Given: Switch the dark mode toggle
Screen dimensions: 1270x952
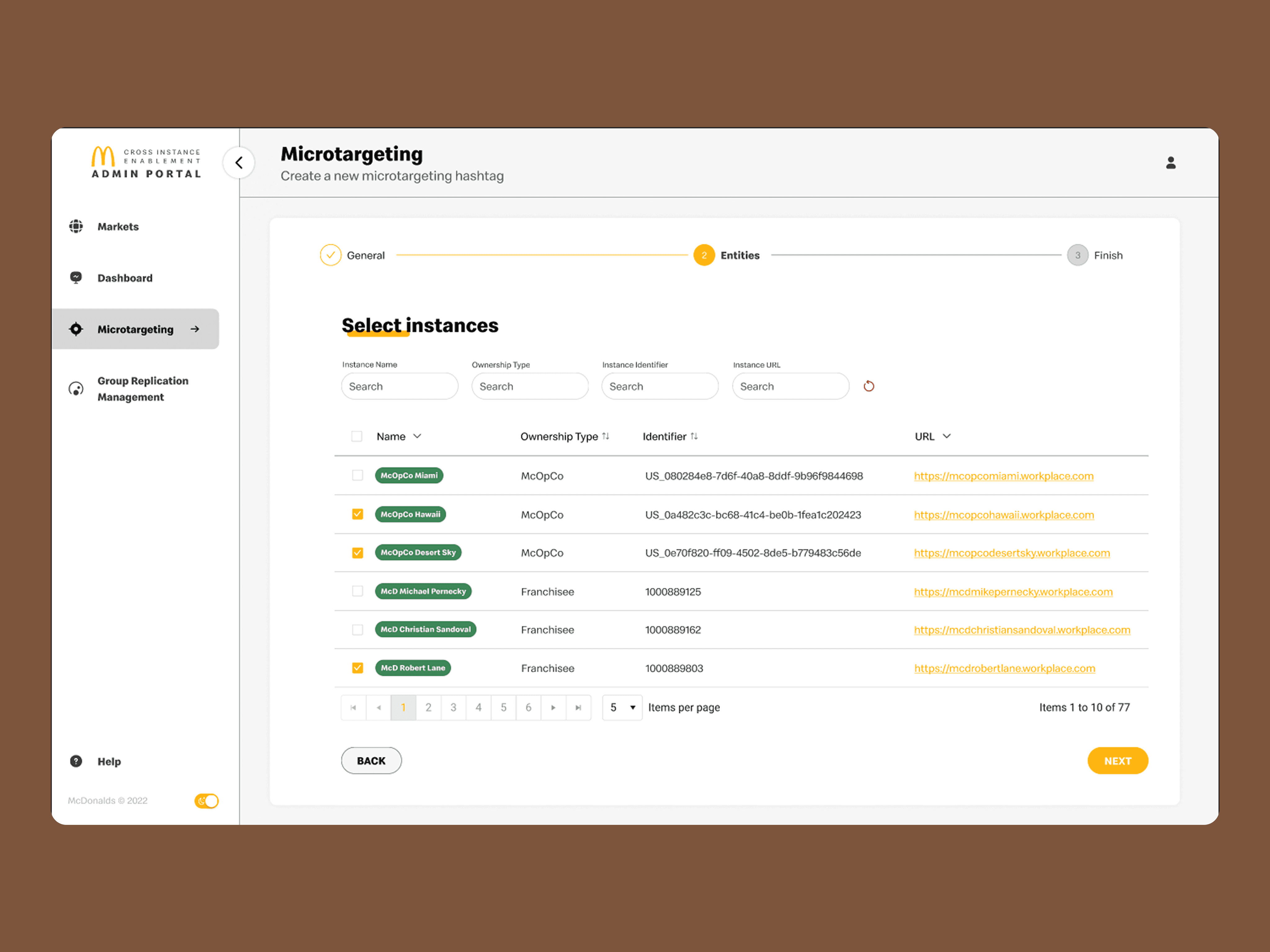Looking at the screenshot, I should pyautogui.click(x=206, y=800).
